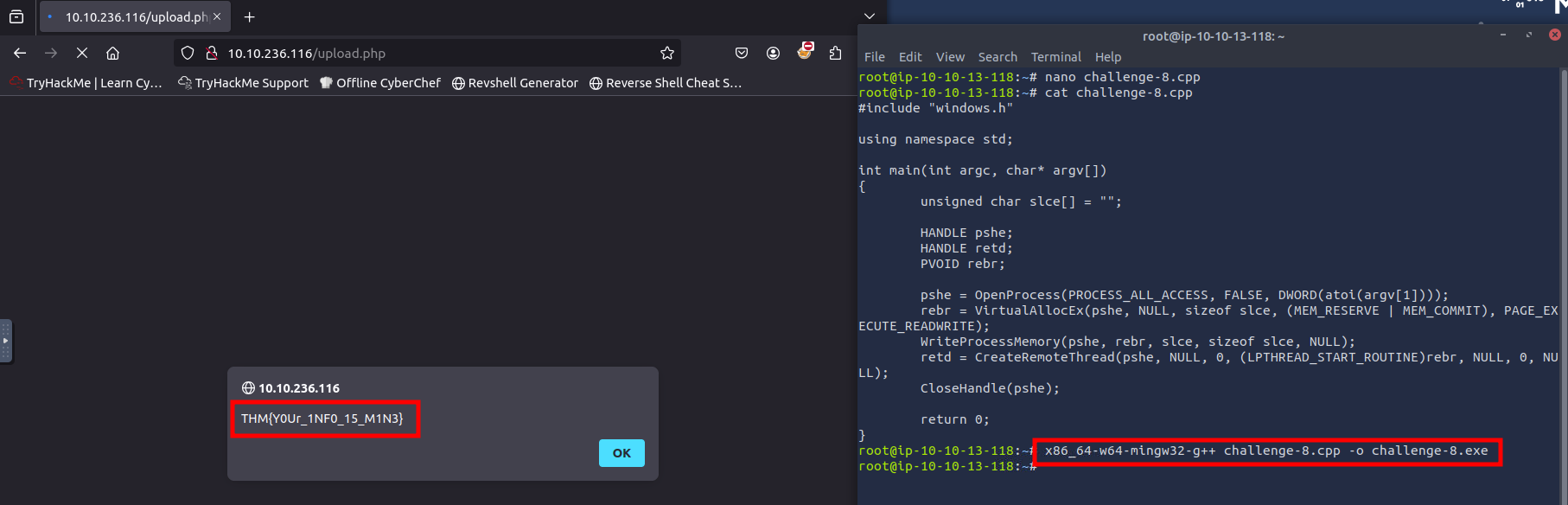Screen dimensions: 1568x505
Task: Open Firefox View icon left of the tab
Action: click(x=16, y=16)
